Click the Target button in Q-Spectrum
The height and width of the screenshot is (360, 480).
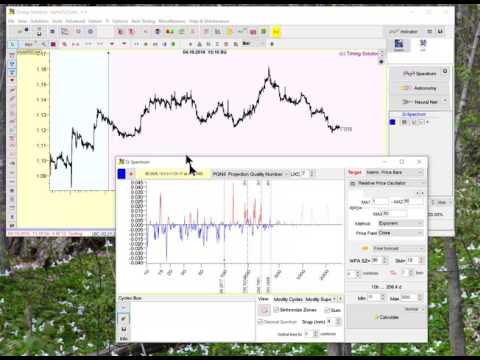355,172
